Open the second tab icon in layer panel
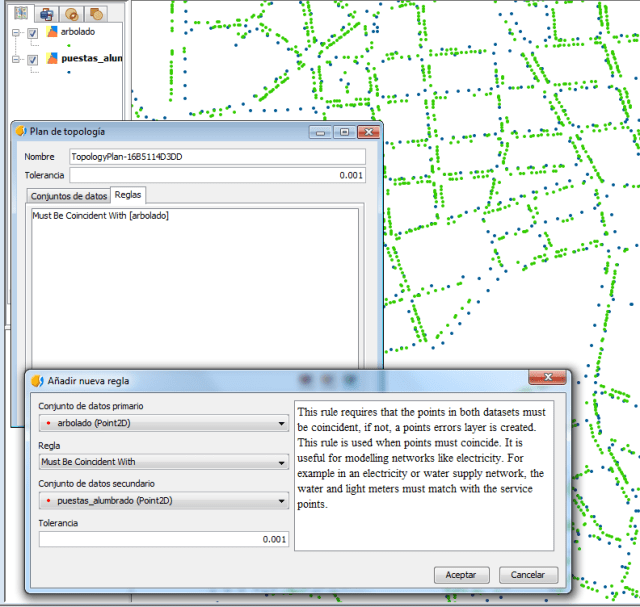The width and height of the screenshot is (640, 607). point(46,13)
